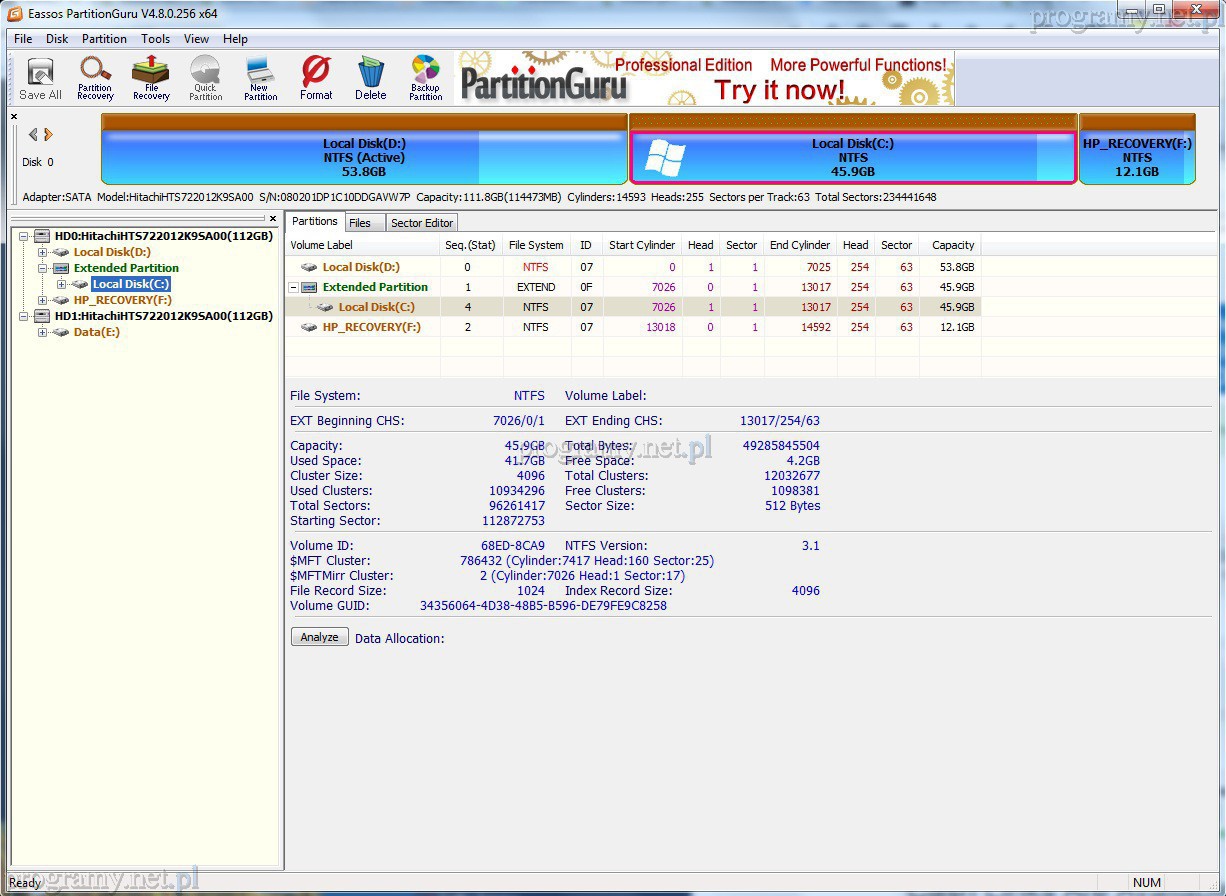Open the Partition Recovery tool
Screen dimensions: 1226x896
(x=96, y=78)
